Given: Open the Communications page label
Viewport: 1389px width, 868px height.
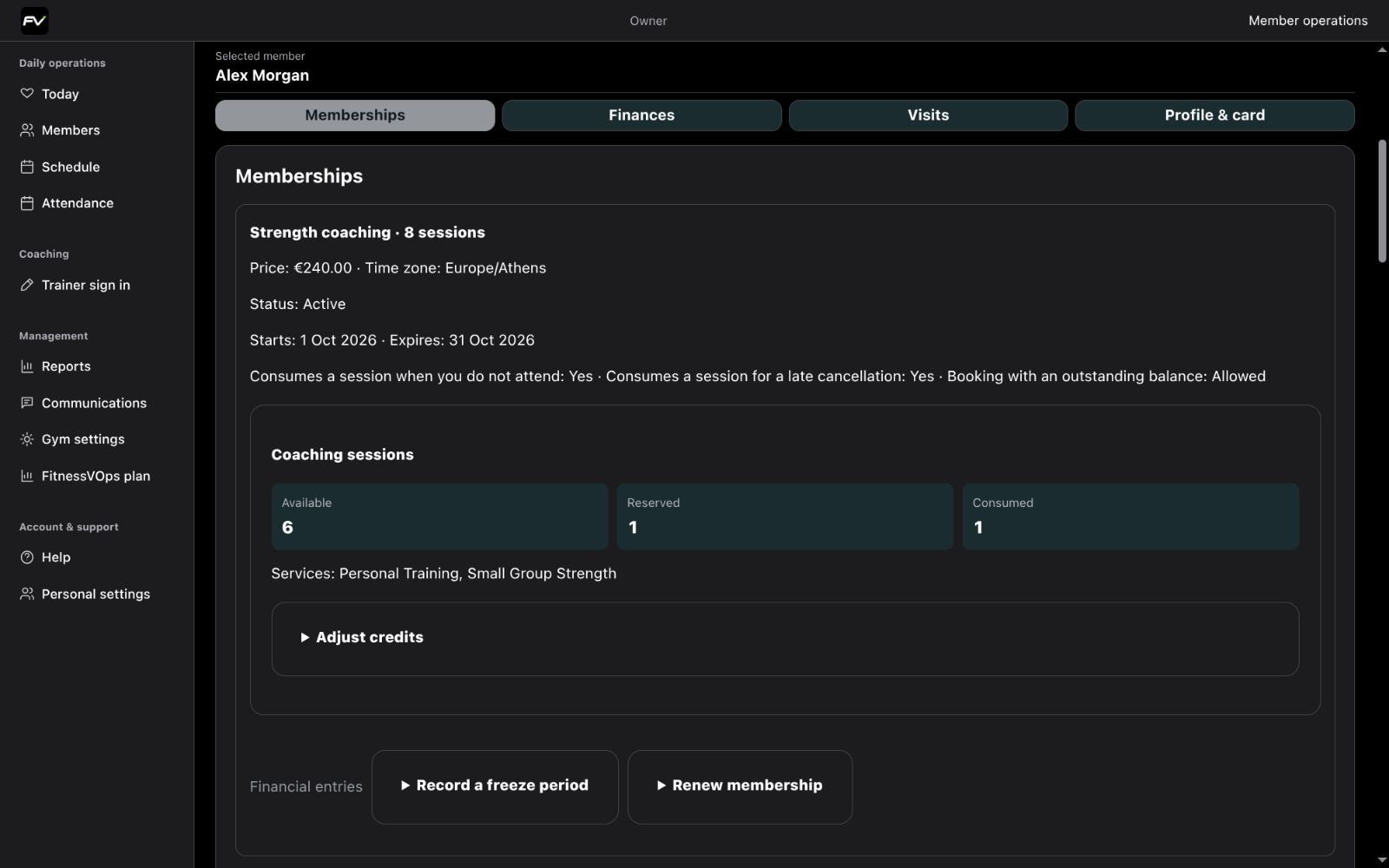Looking at the screenshot, I should click(x=94, y=403).
